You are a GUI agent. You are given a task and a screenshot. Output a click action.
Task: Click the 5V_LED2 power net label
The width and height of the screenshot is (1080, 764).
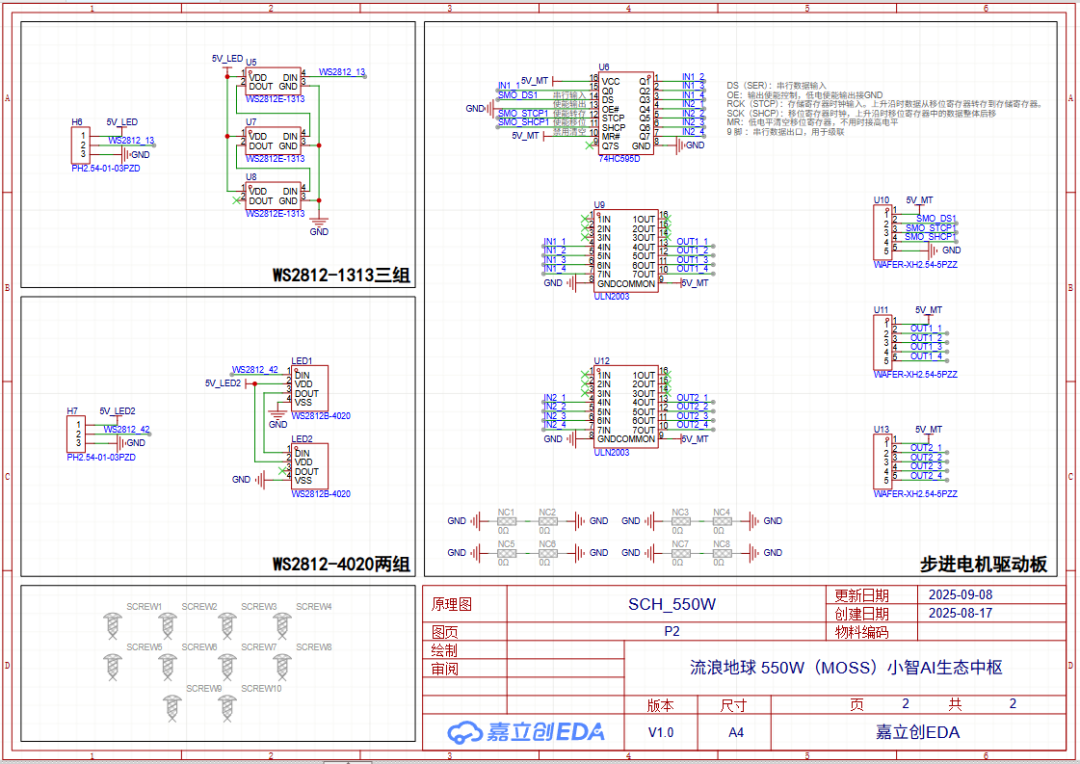point(223,383)
